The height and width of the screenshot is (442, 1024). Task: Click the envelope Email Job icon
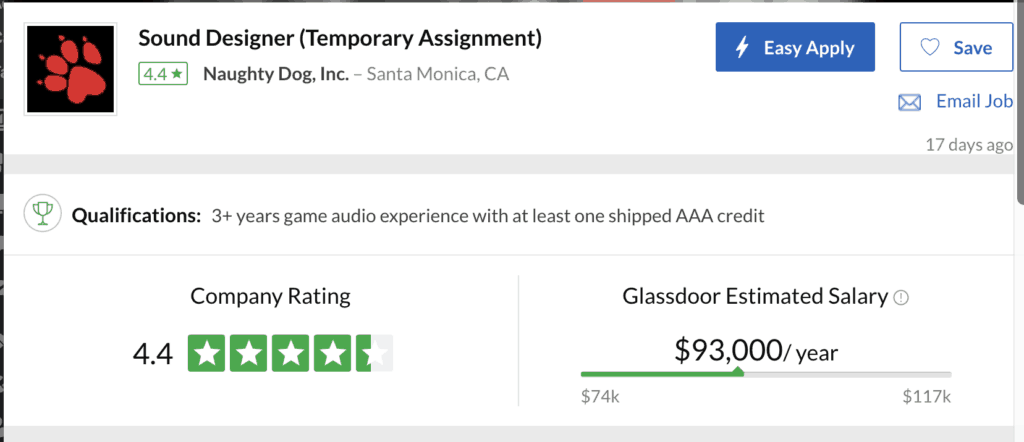(x=910, y=103)
